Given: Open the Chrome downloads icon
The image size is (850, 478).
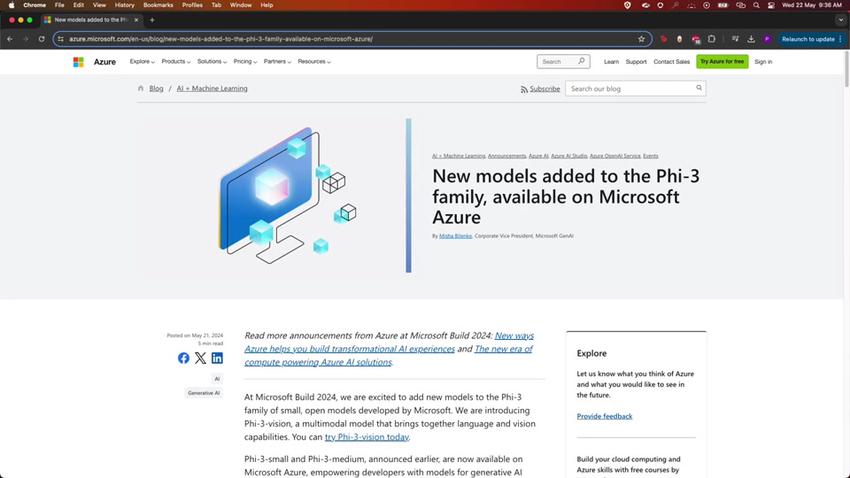Looking at the screenshot, I should click(751, 39).
